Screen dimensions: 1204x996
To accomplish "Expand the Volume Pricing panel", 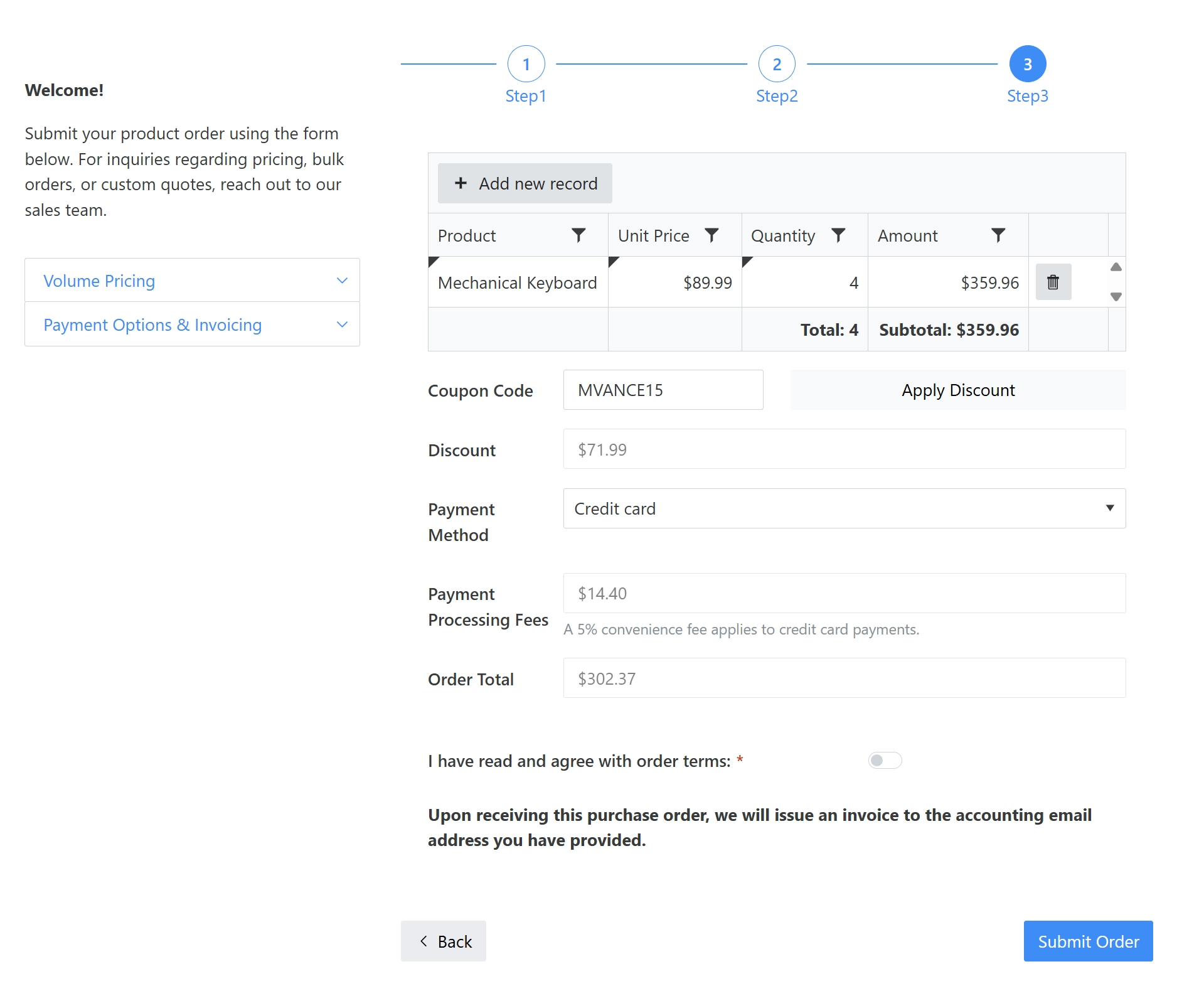I will (x=192, y=280).
